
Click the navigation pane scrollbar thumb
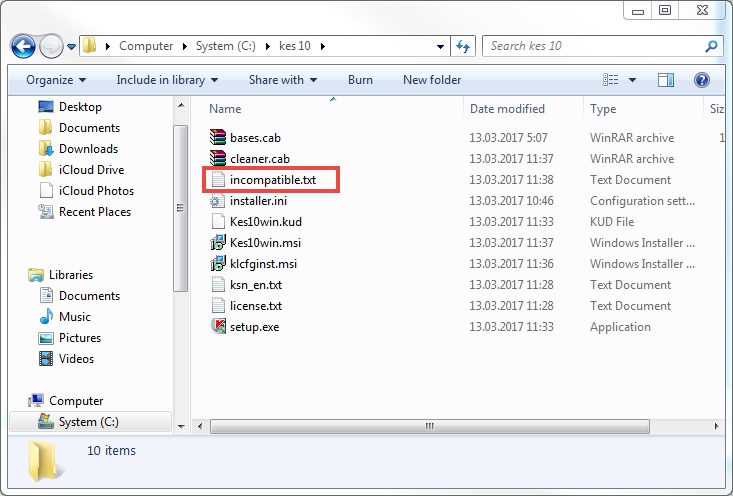pos(181,208)
